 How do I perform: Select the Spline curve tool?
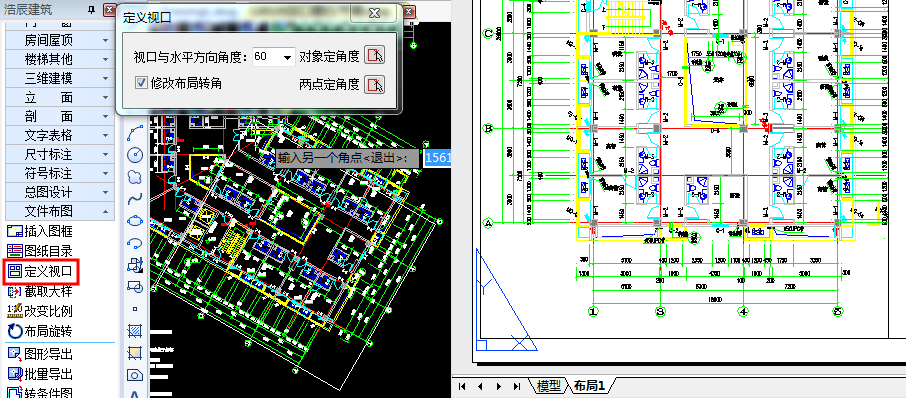pos(135,199)
